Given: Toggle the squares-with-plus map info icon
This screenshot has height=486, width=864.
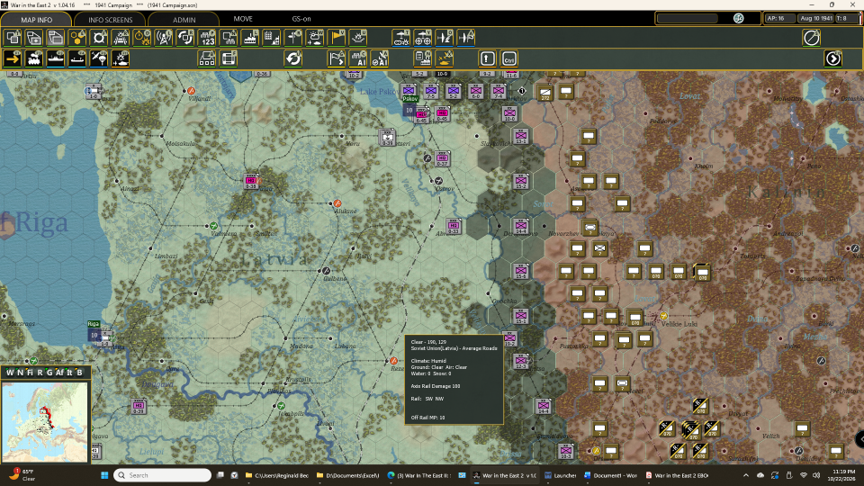Looking at the screenshot, I should click(x=34, y=38).
